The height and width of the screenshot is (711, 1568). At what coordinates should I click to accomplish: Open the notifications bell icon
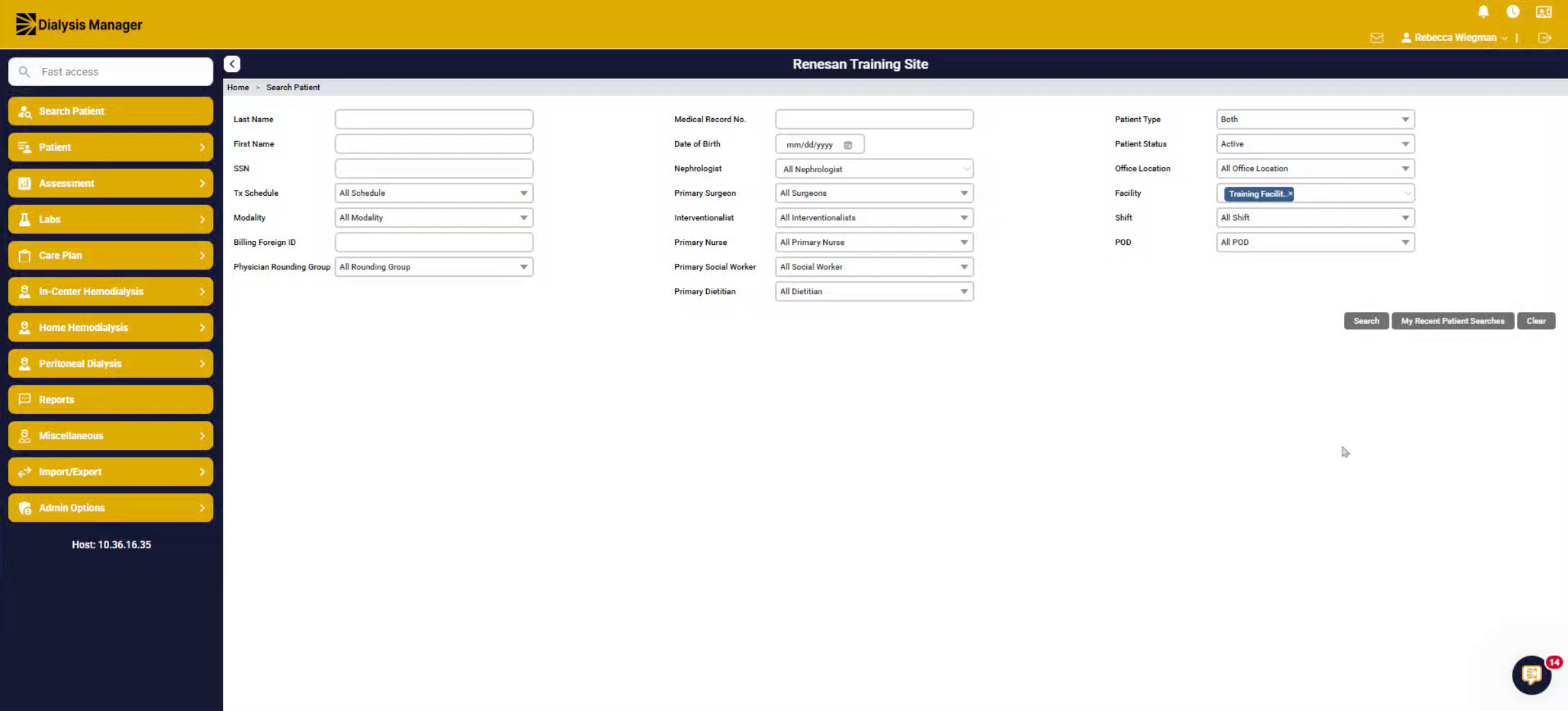point(1483,12)
